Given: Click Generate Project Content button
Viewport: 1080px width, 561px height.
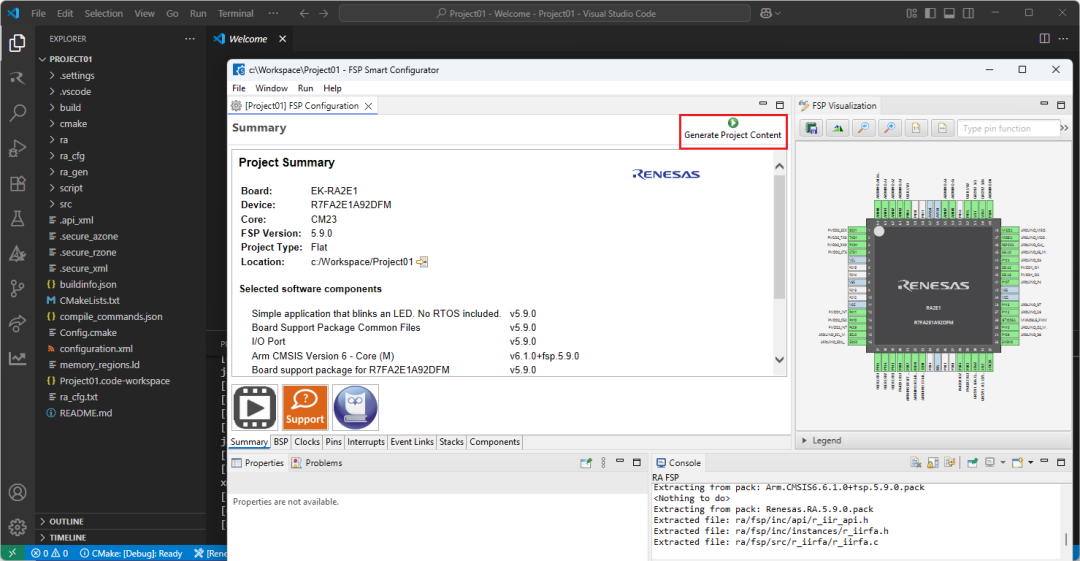Looking at the screenshot, I should tap(732, 129).
